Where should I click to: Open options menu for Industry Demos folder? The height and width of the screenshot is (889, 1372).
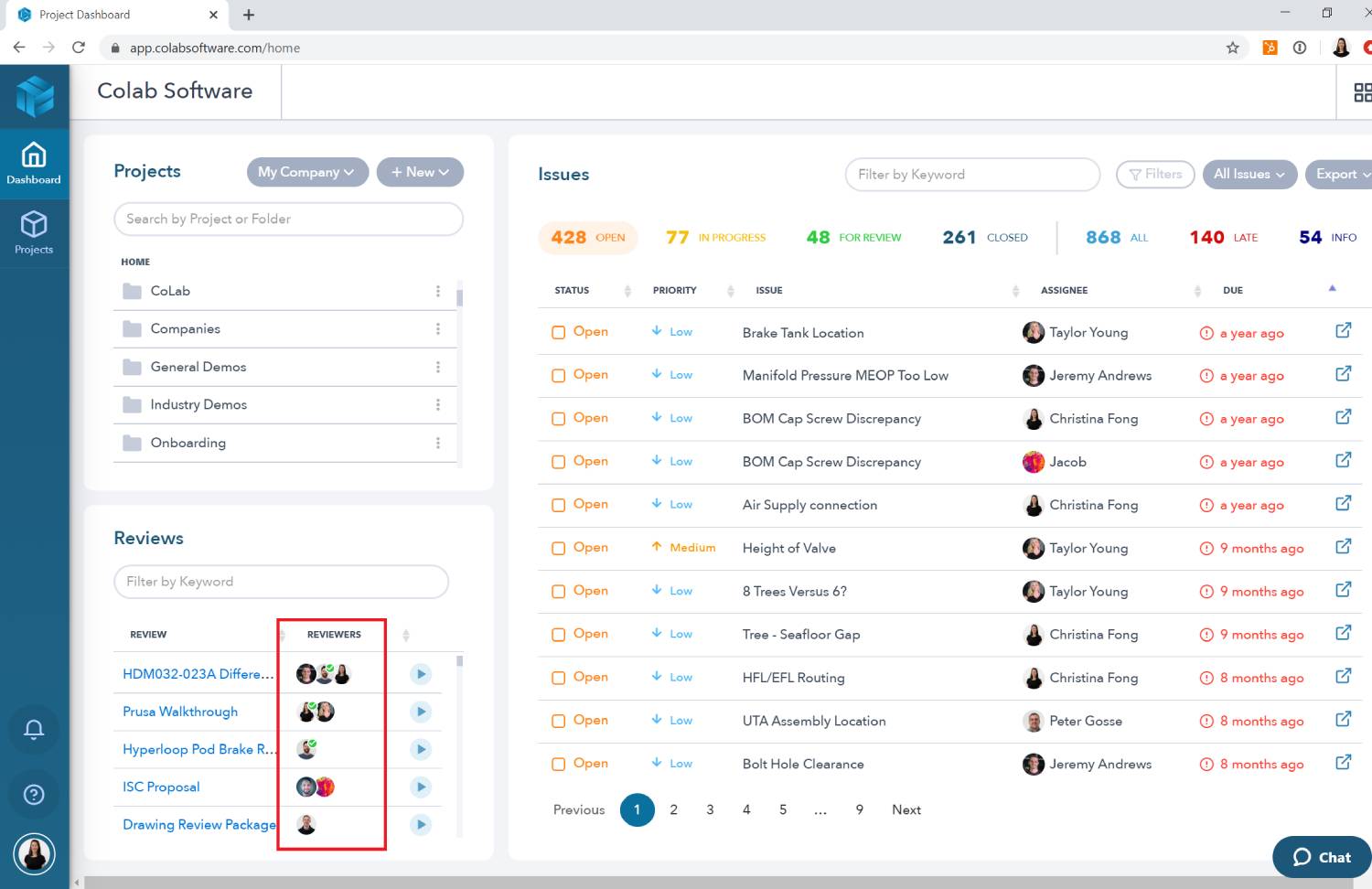coord(438,404)
